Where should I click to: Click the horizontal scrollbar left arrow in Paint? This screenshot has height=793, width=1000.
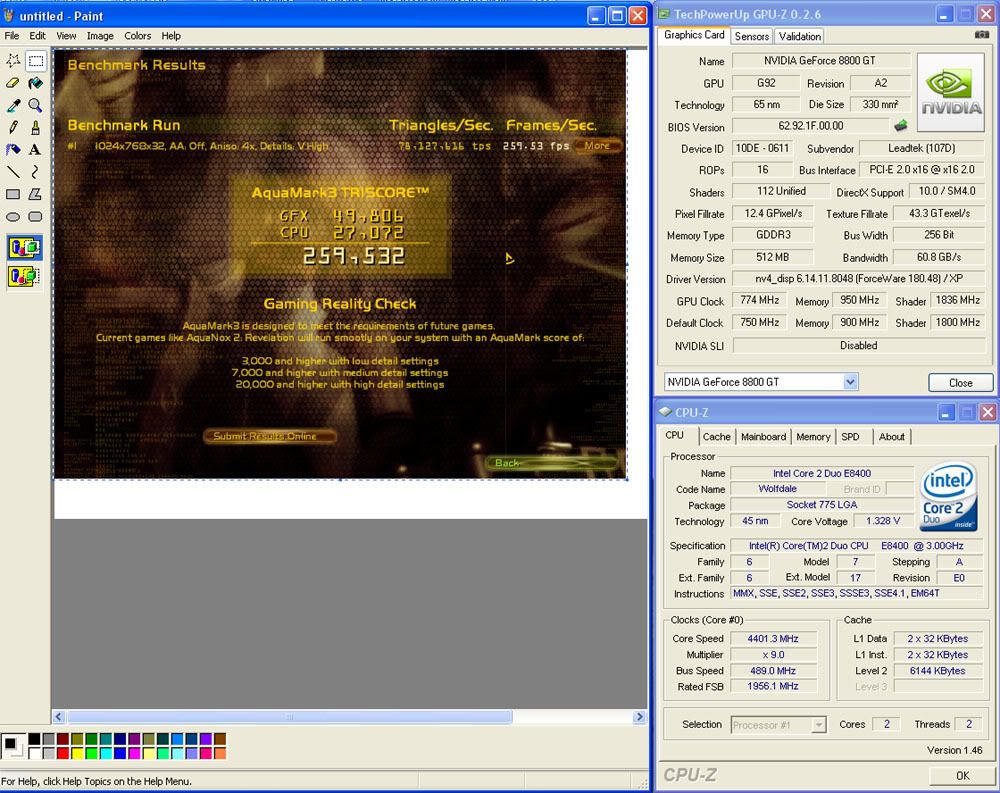[x=59, y=717]
